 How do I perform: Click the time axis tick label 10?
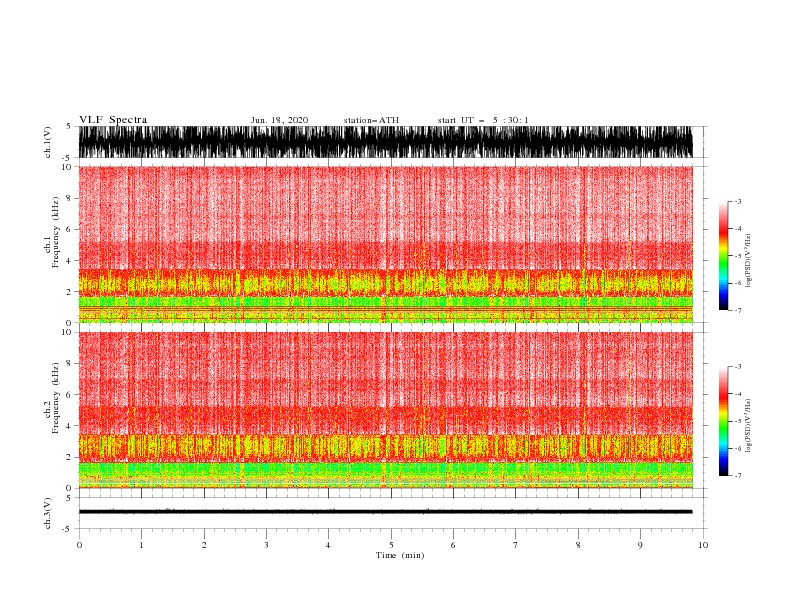click(703, 545)
